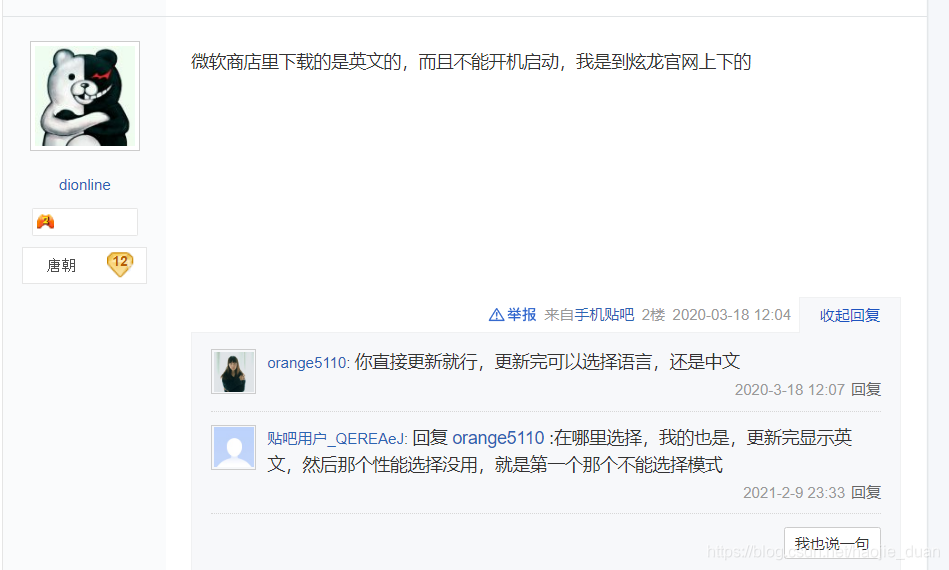This screenshot has height=570, width=949.
Task: Open dionline's panda bear avatar
Action: [85, 96]
